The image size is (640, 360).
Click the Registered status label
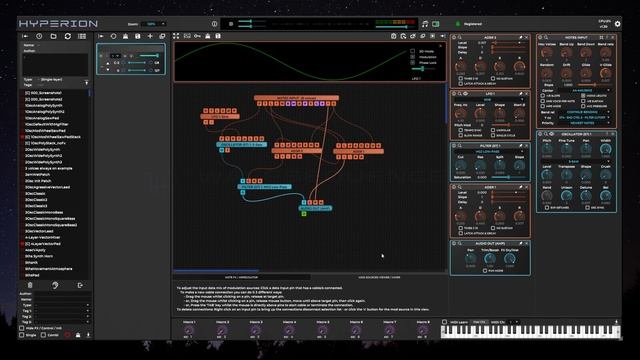(x=473, y=24)
